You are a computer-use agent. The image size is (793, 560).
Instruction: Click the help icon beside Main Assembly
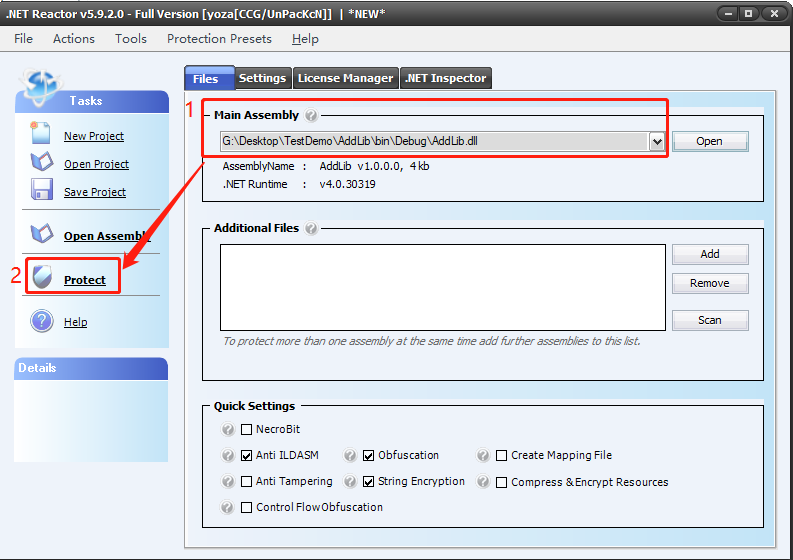[312, 115]
